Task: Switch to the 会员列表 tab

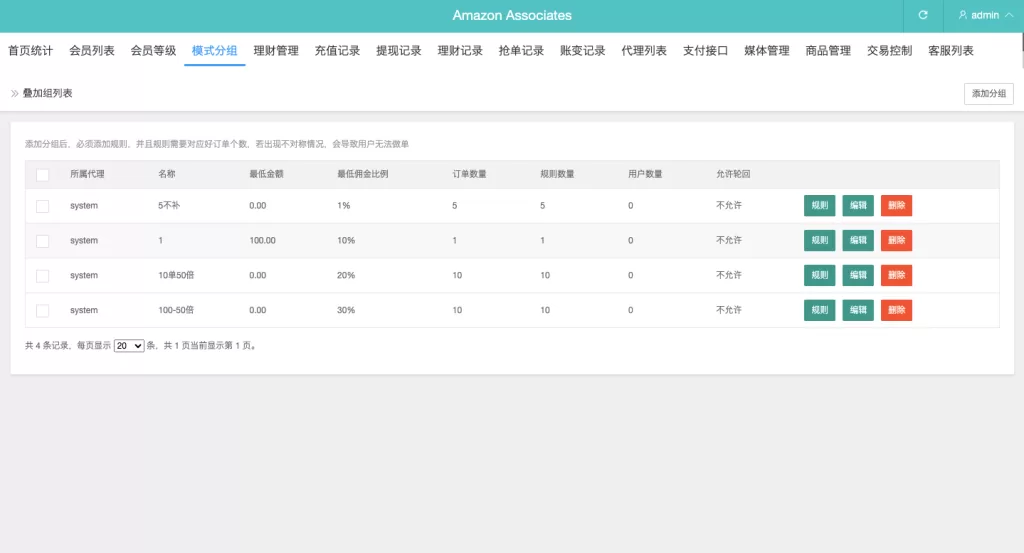Action: click(92, 51)
